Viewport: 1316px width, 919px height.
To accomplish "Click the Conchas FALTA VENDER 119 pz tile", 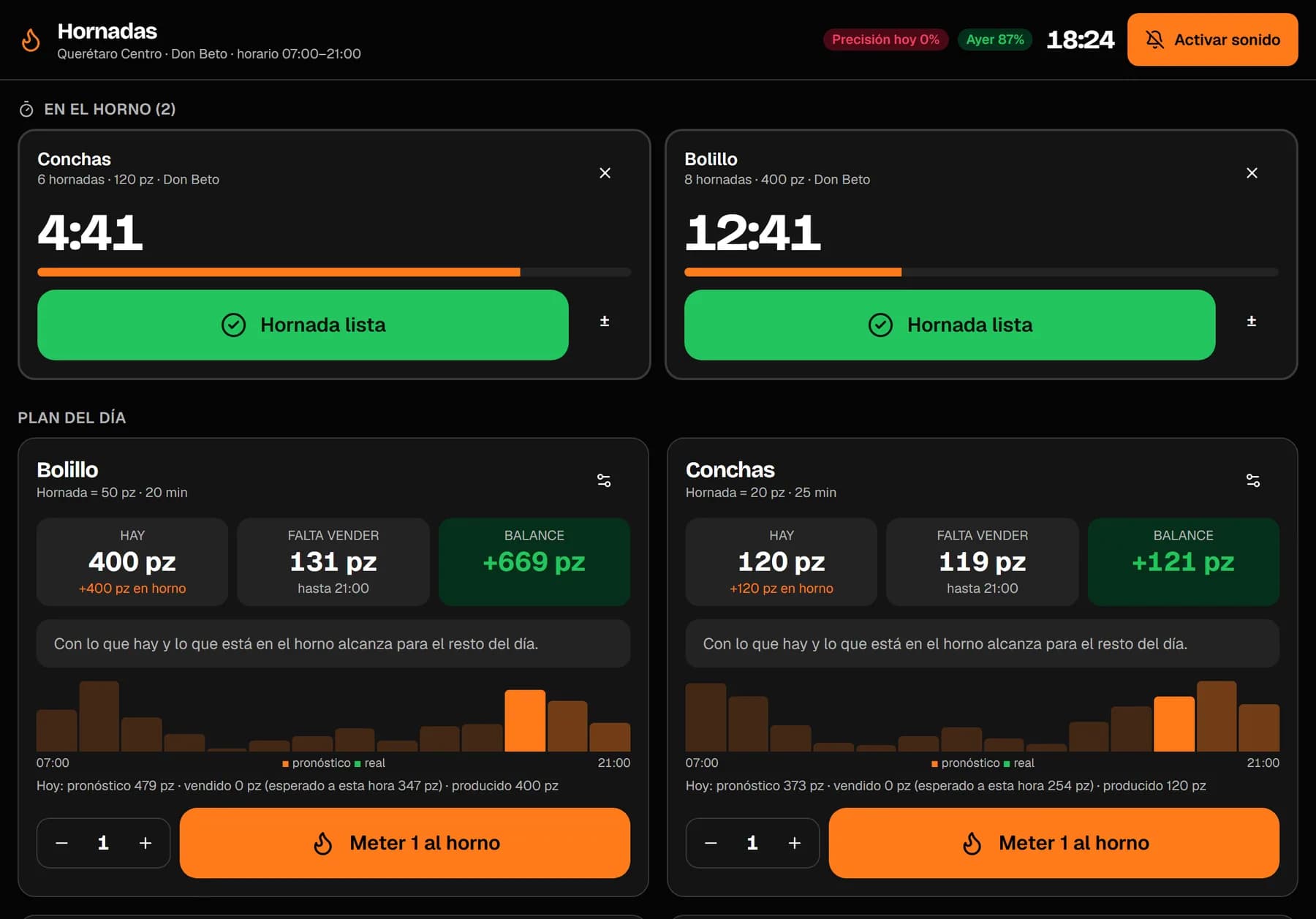I will point(982,561).
